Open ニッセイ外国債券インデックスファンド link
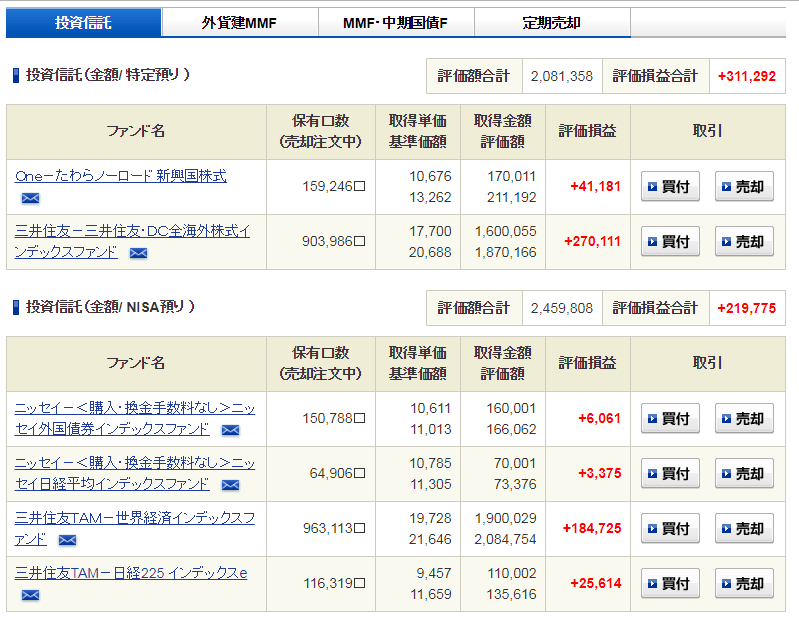Screen dimensions: 799x622 pyautogui.click(x=135, y=418)
